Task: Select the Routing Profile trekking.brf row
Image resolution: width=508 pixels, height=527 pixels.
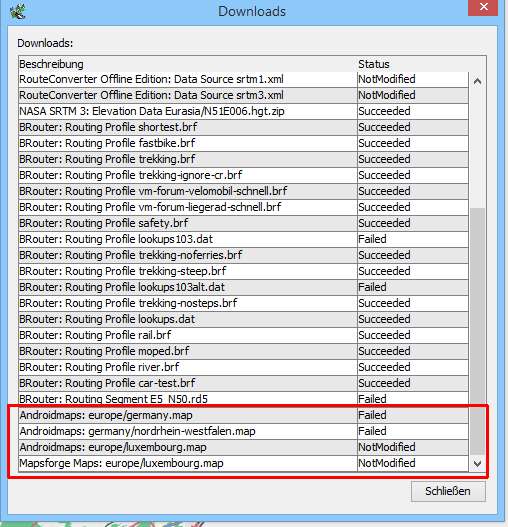Action: click(243, 159)
